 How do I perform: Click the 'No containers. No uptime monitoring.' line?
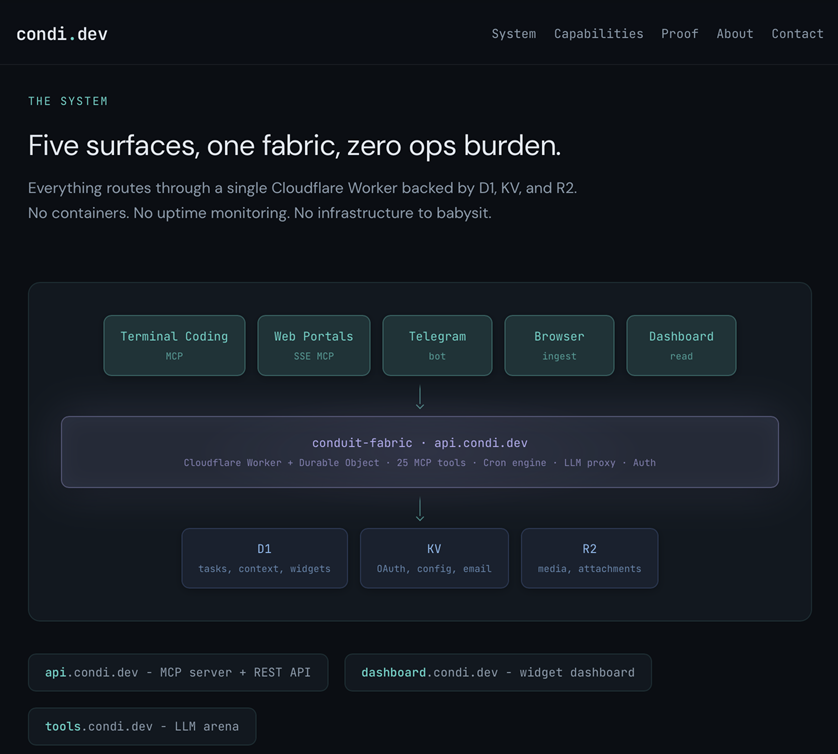260,213
